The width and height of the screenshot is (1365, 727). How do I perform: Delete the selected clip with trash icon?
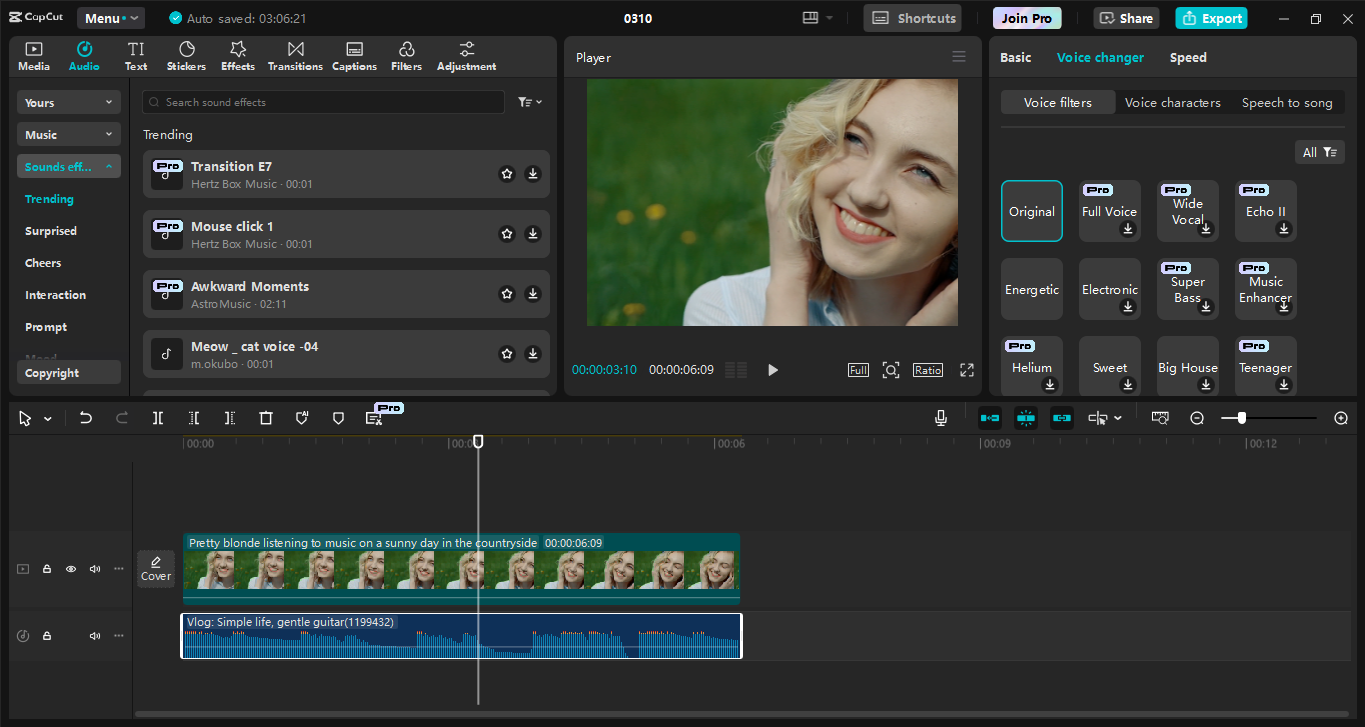click(266, 418)
